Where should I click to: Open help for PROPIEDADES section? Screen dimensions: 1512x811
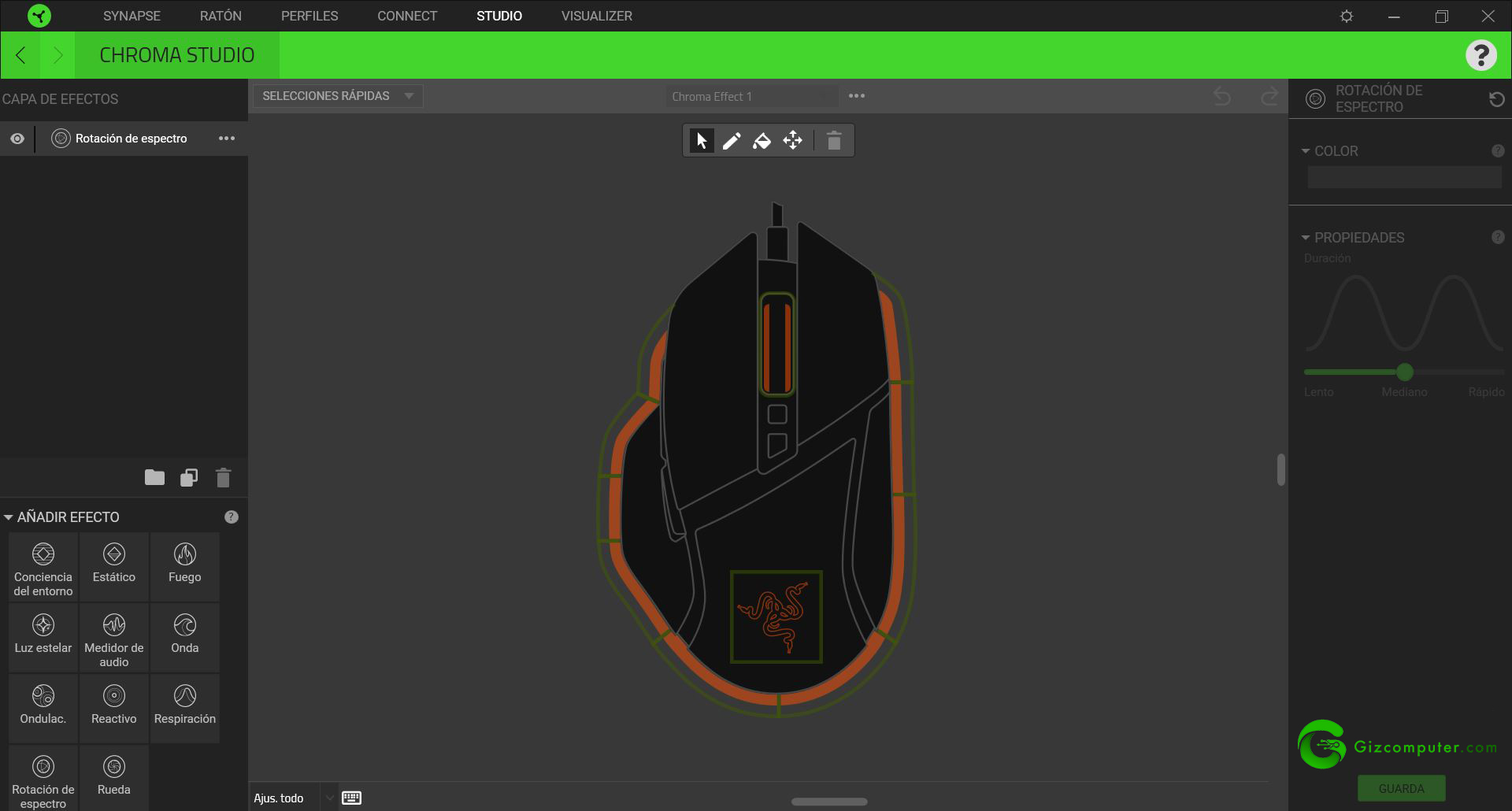click(x=1498, y=238)
